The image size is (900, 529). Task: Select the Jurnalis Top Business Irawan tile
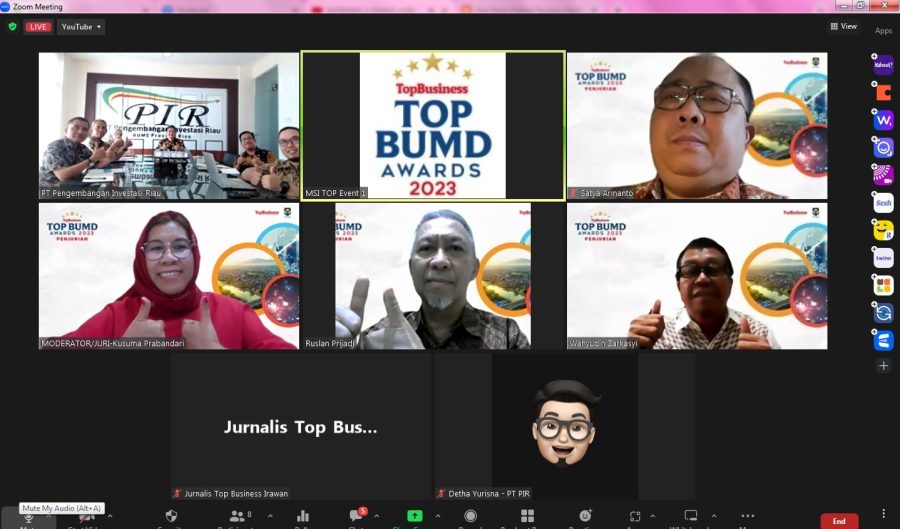pyautogui.click(x=301, y=426)
